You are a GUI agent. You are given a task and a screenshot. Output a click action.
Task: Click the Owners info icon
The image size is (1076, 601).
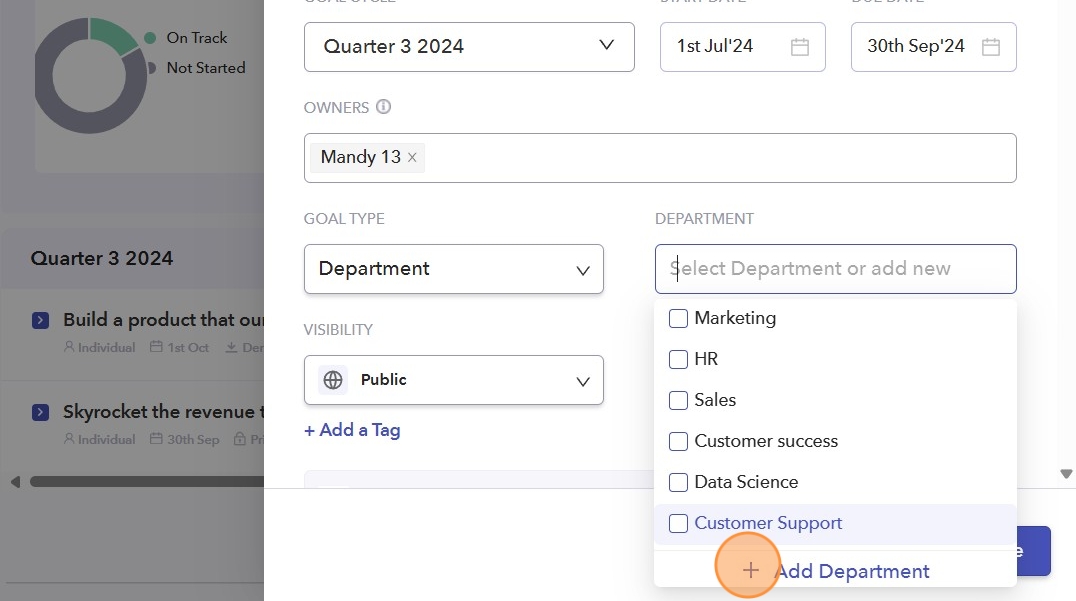383,107
